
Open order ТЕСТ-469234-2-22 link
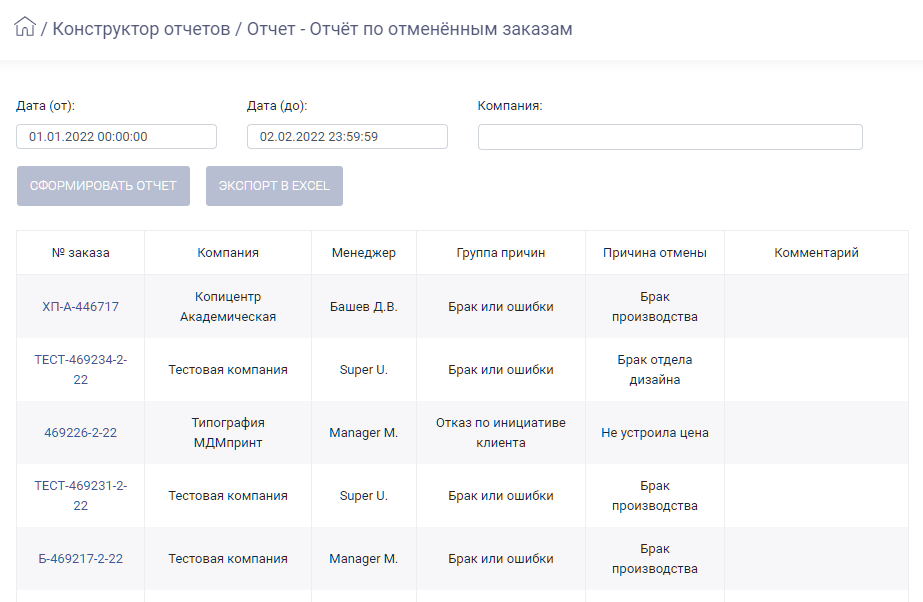81,370
